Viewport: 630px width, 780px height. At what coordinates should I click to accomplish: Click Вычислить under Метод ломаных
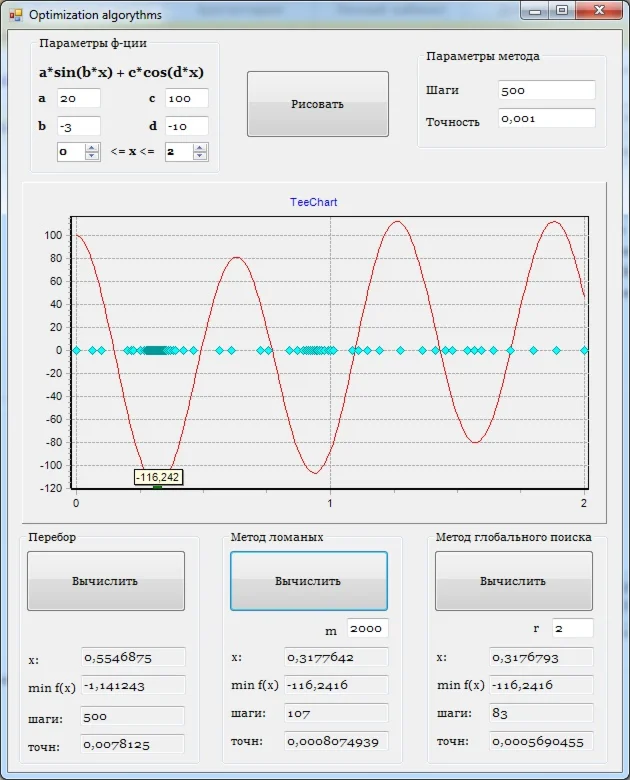(x=308, y=581)
